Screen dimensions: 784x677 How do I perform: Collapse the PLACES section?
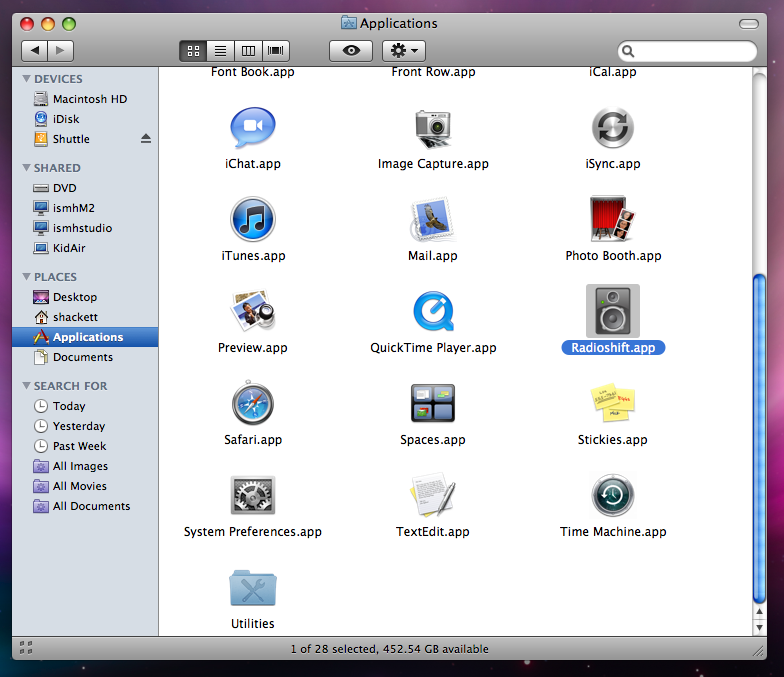pyautogui.click(x=26, y=276)
